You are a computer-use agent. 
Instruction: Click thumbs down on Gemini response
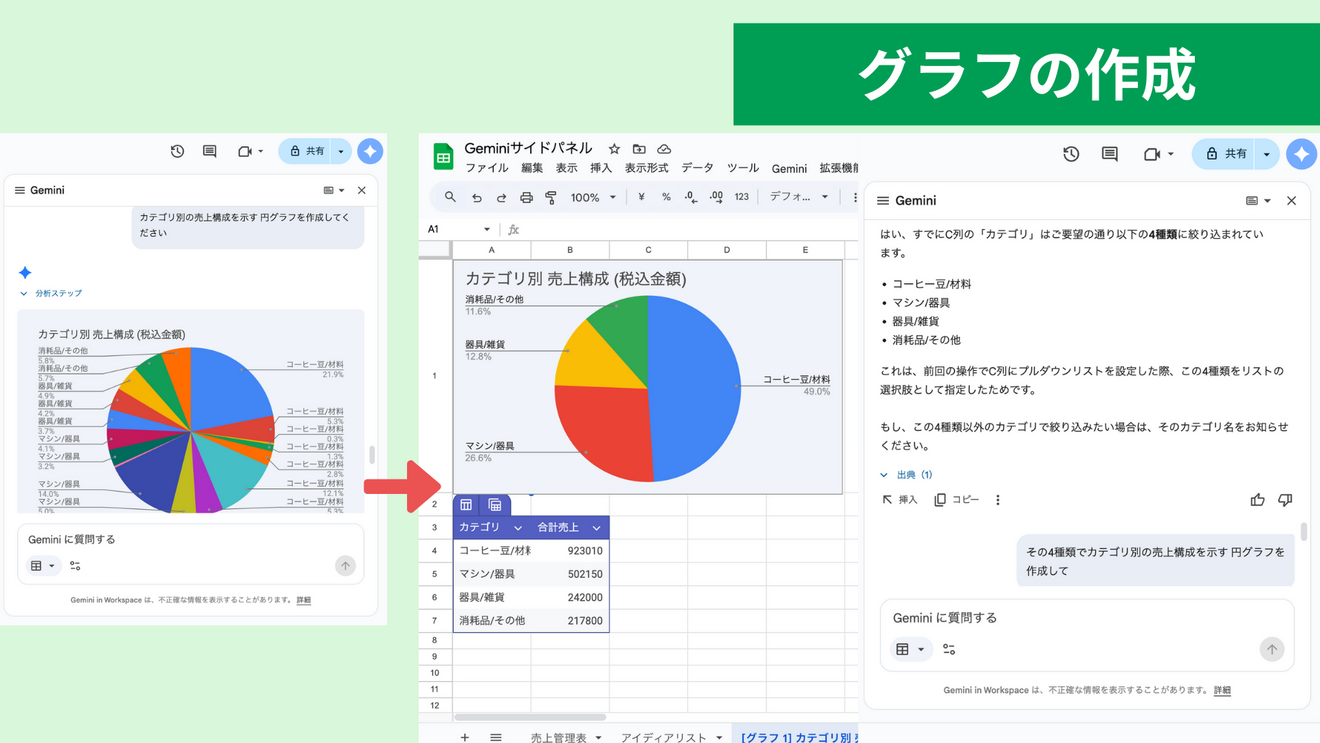tap(1285, 500)
